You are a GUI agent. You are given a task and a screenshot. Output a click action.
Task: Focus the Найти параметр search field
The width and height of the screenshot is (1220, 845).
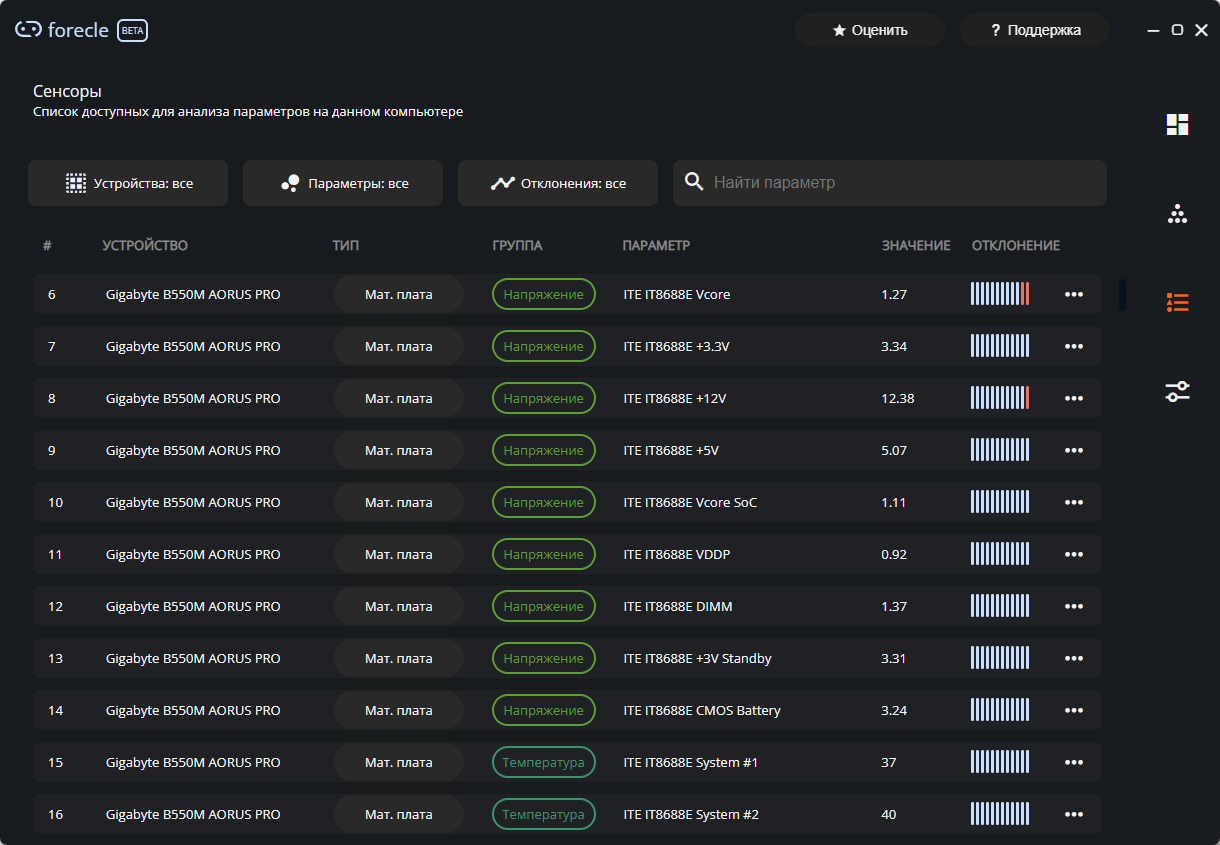point(890,183)
